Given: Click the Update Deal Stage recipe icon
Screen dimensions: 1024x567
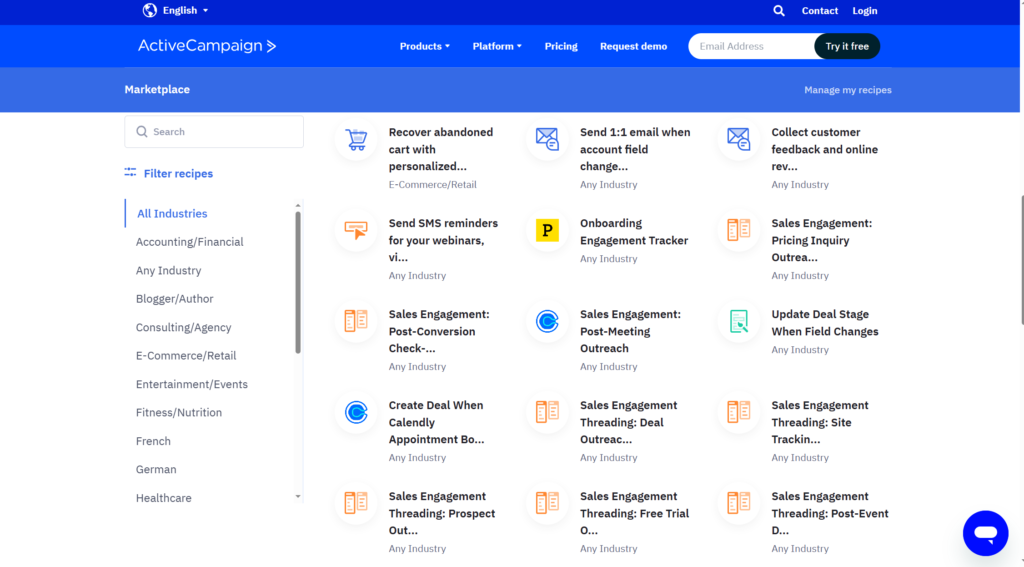Looking at the screenshot, I should (x=739, y=321).
